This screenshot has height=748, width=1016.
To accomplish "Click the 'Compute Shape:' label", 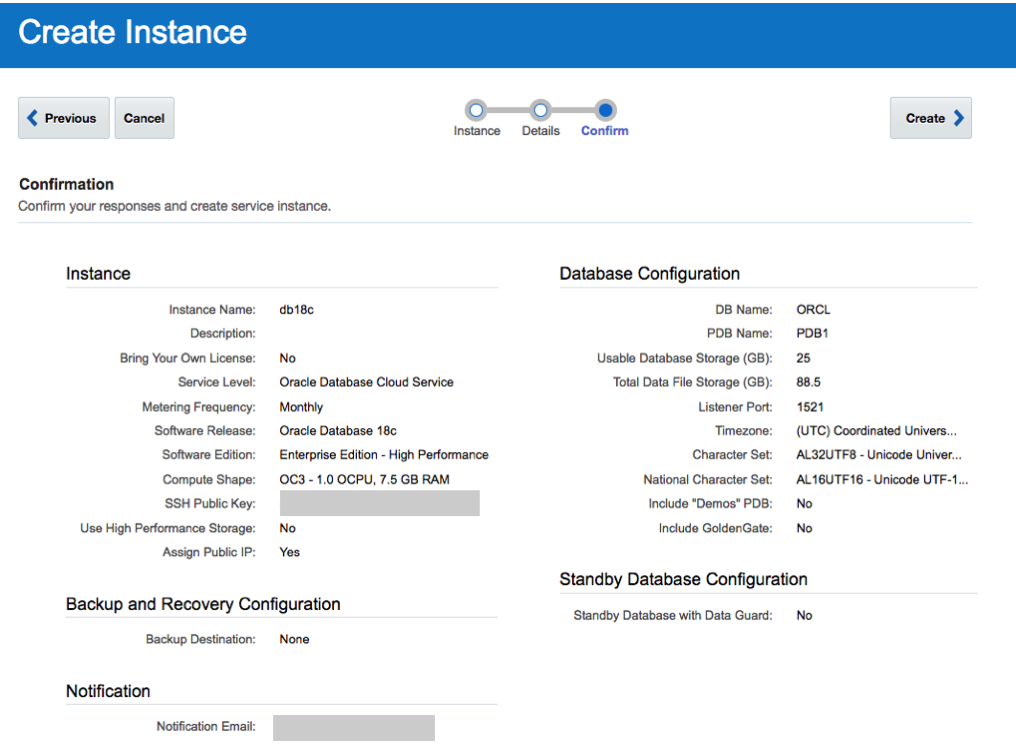I will pyautogui.click(x=209, y=480).
